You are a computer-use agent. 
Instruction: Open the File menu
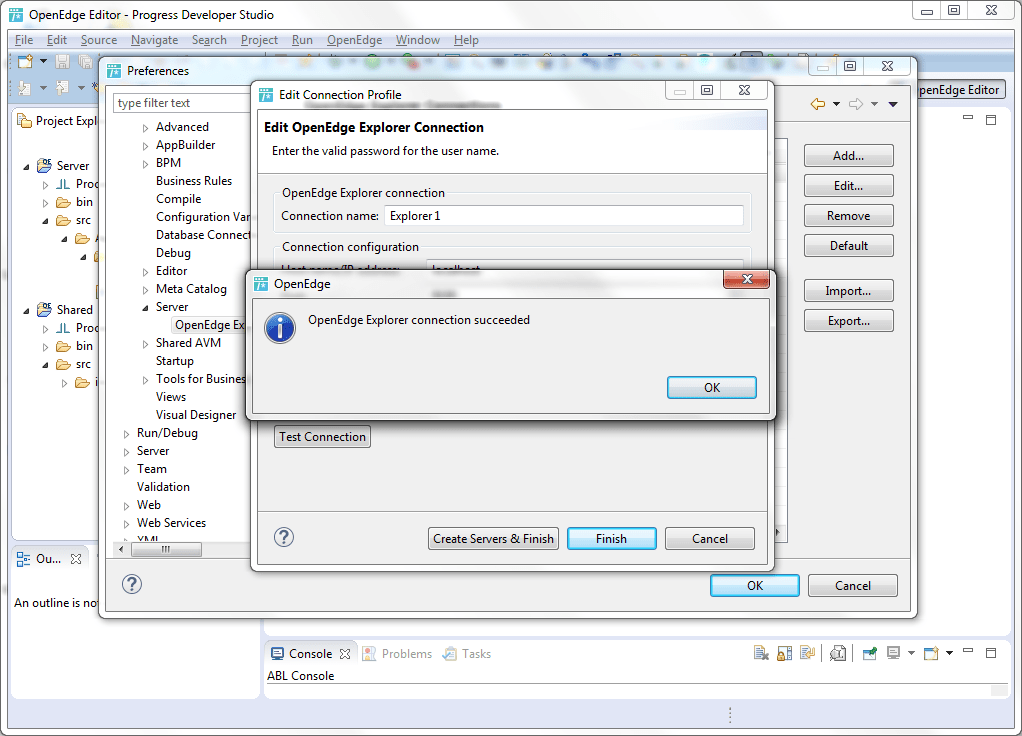click(23, 40)
